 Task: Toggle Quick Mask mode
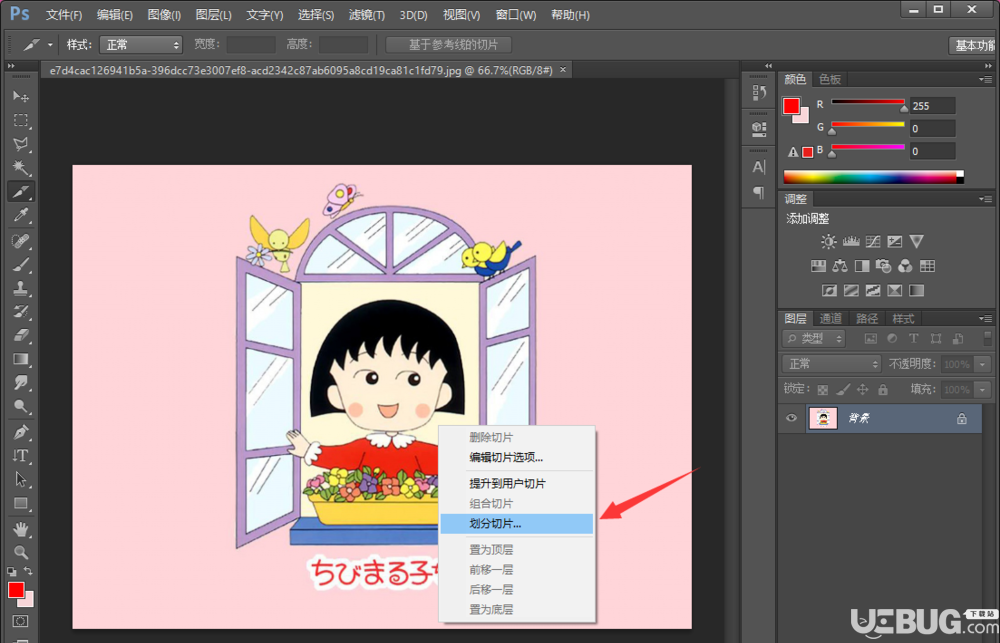coord(20,621)
